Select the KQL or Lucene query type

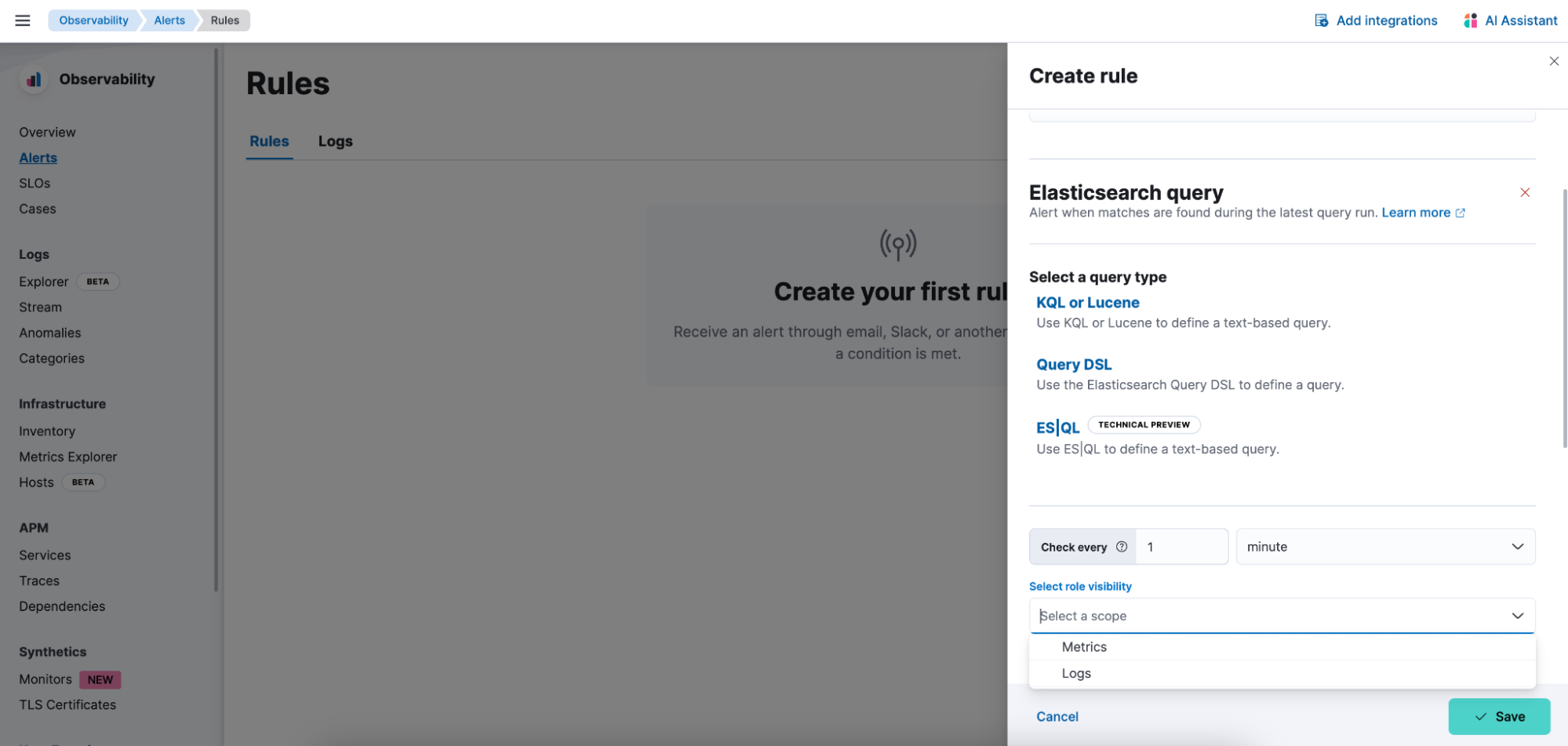pos(1088,302)
